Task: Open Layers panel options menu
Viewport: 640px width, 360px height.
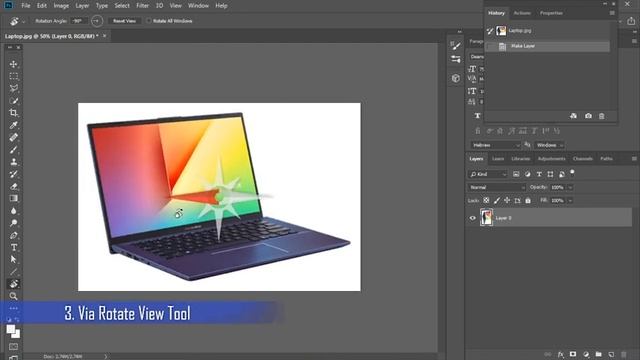Action: click(x=634, y=158)
